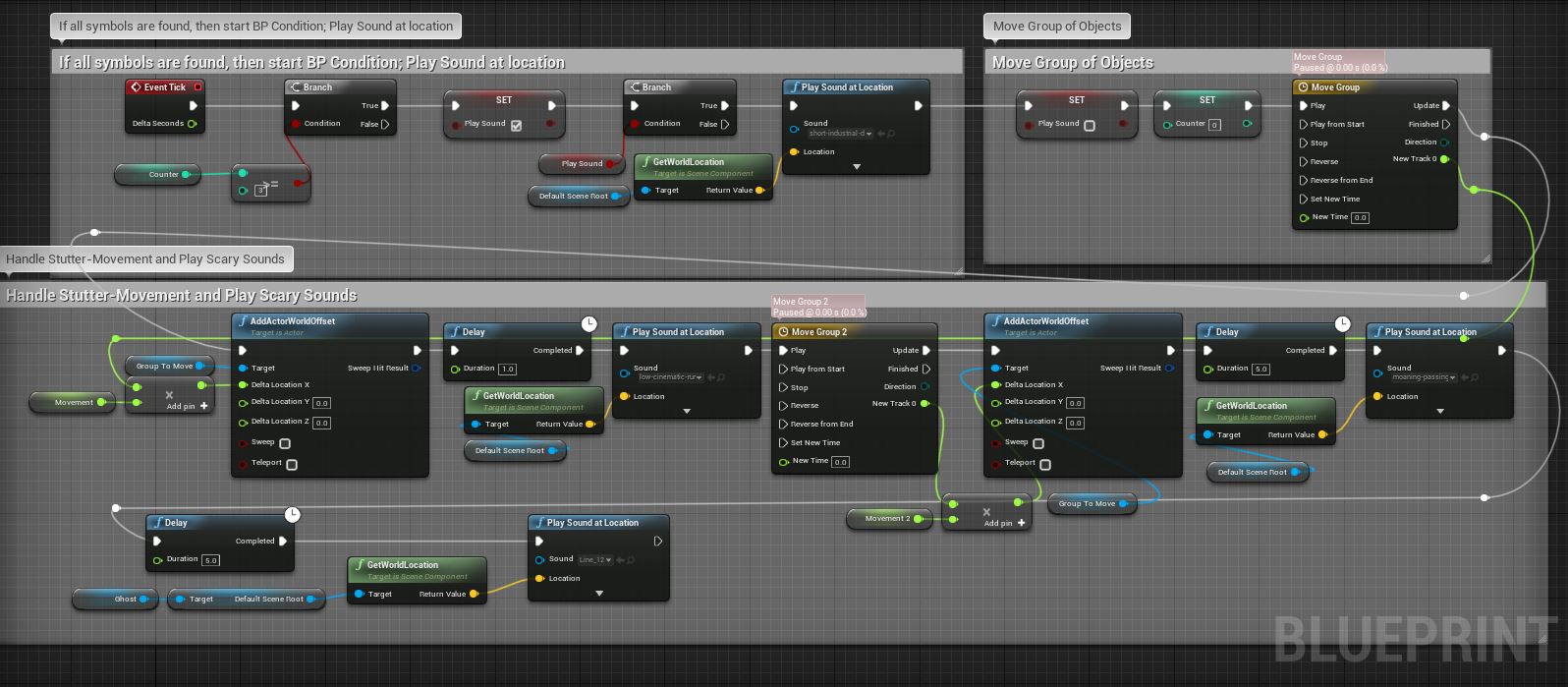Image resolution: width=1568 pixels, height=687 pixels.
Task: Click the Branch icon on the first Branch node
Action: [295, 87]
